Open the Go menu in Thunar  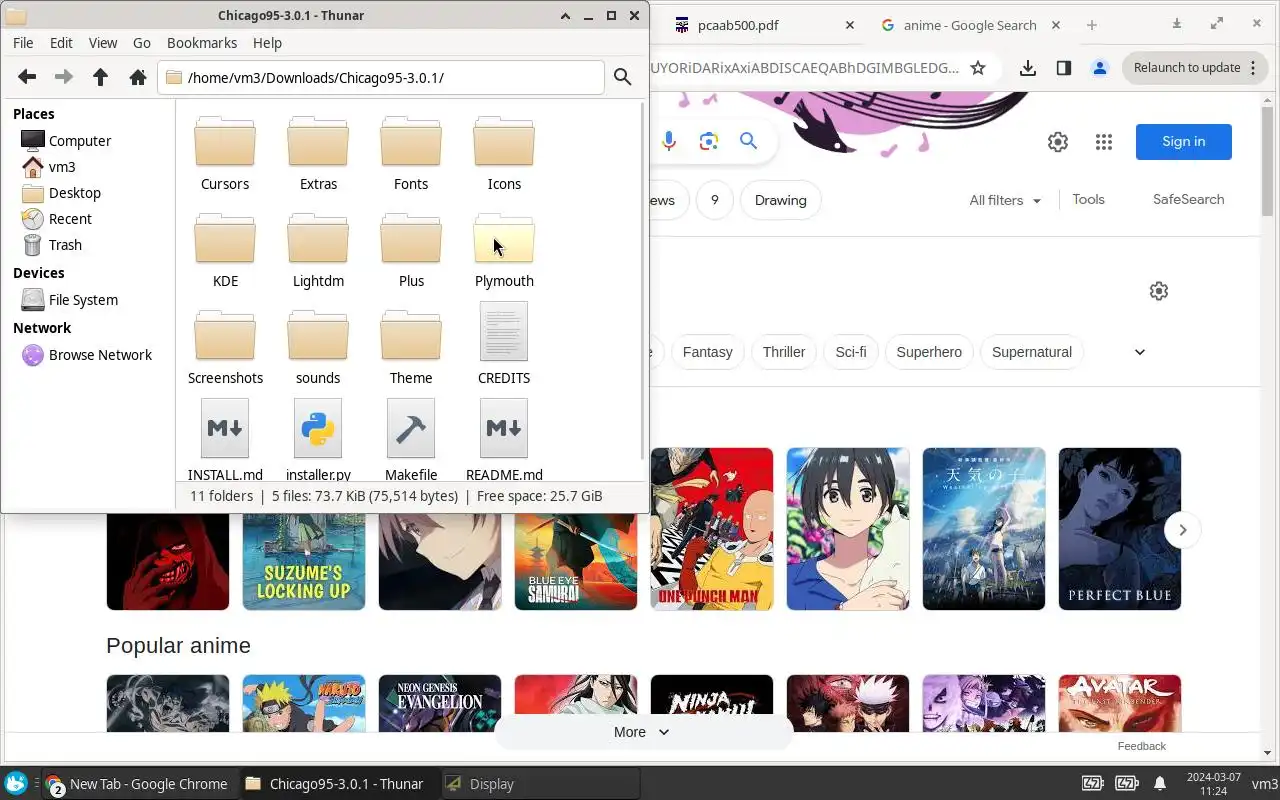142,43
